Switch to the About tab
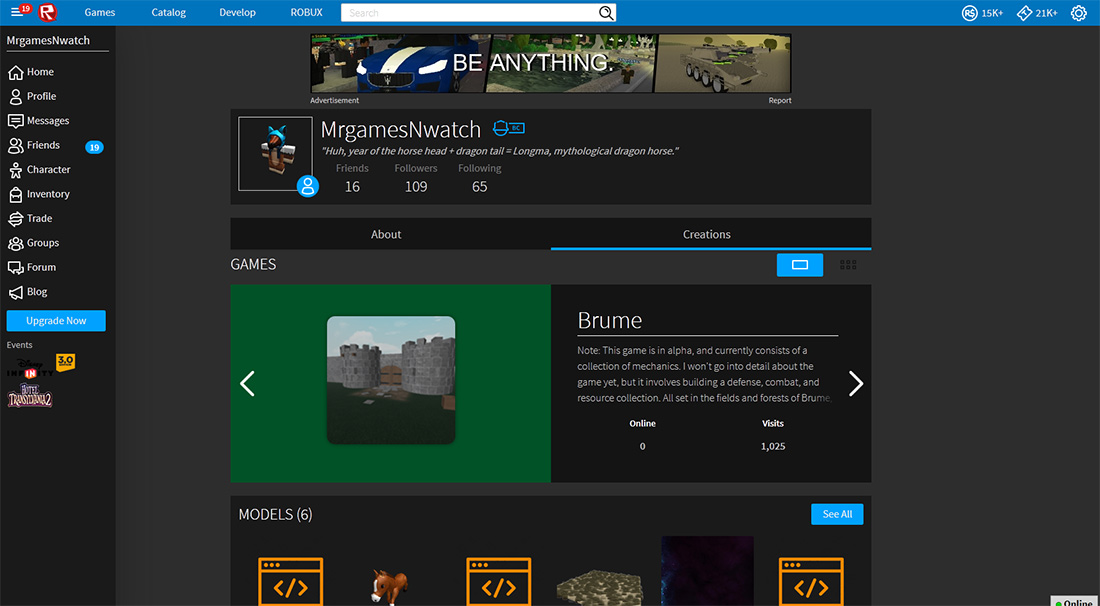Viewport: 1100px width, 606px height. tap(391, 234)
